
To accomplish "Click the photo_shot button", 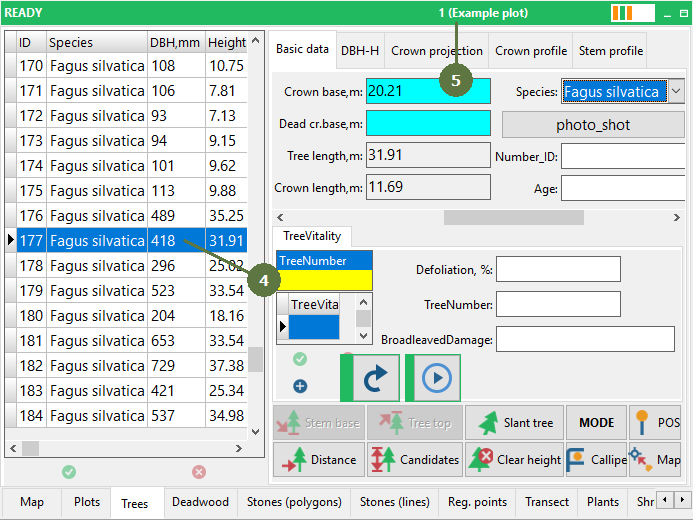I will pyautogui.click(x=593, y=125).
